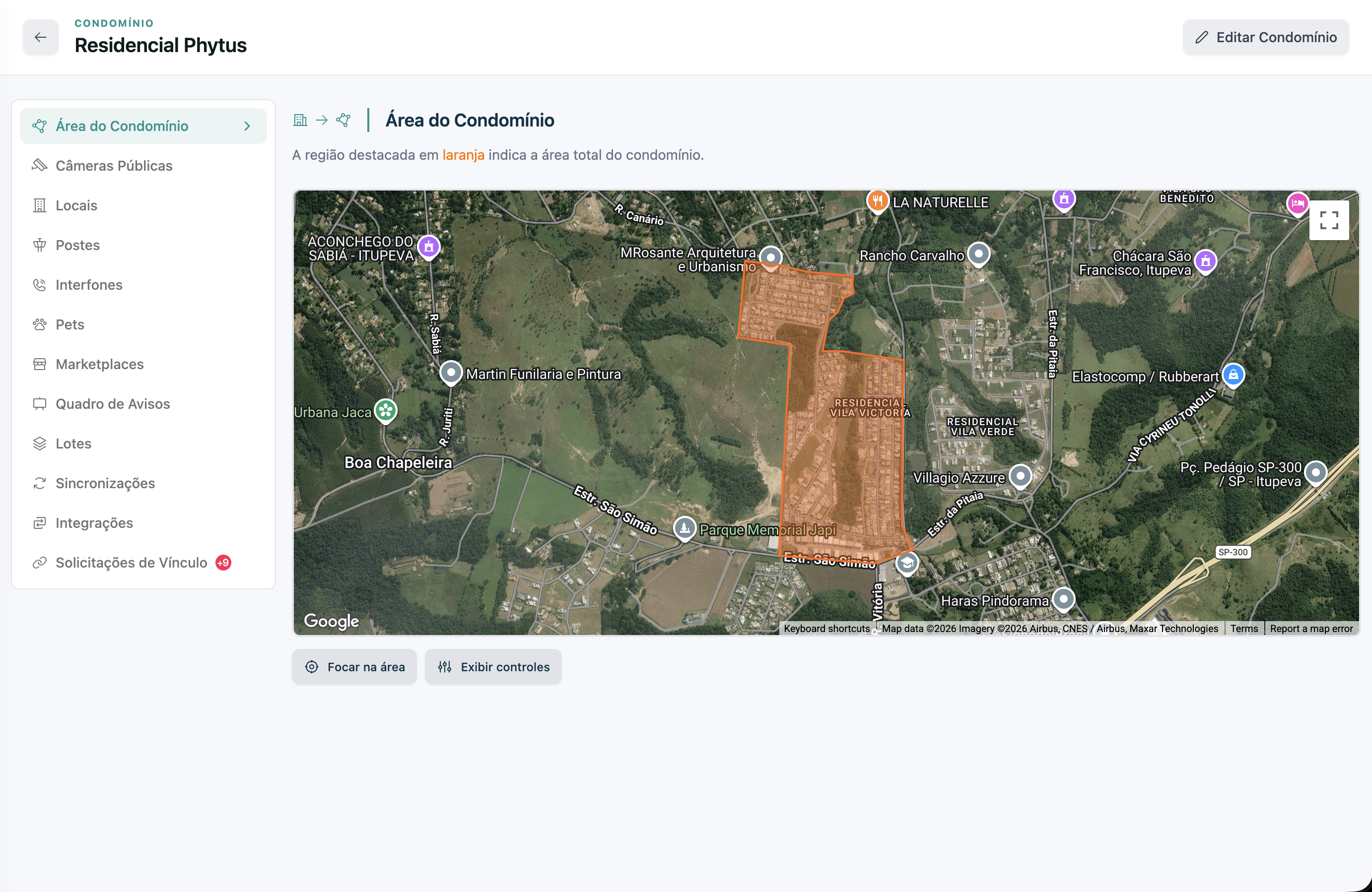The image size is (1372, 892).
Task: Click the Focar na área button
Action: click(x=354, y=667)
